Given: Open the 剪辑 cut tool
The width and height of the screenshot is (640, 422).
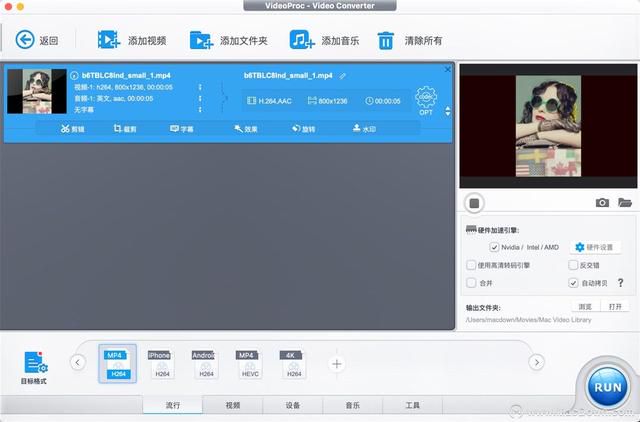Looking at the screenshot, I should click(x=73, y=129).
